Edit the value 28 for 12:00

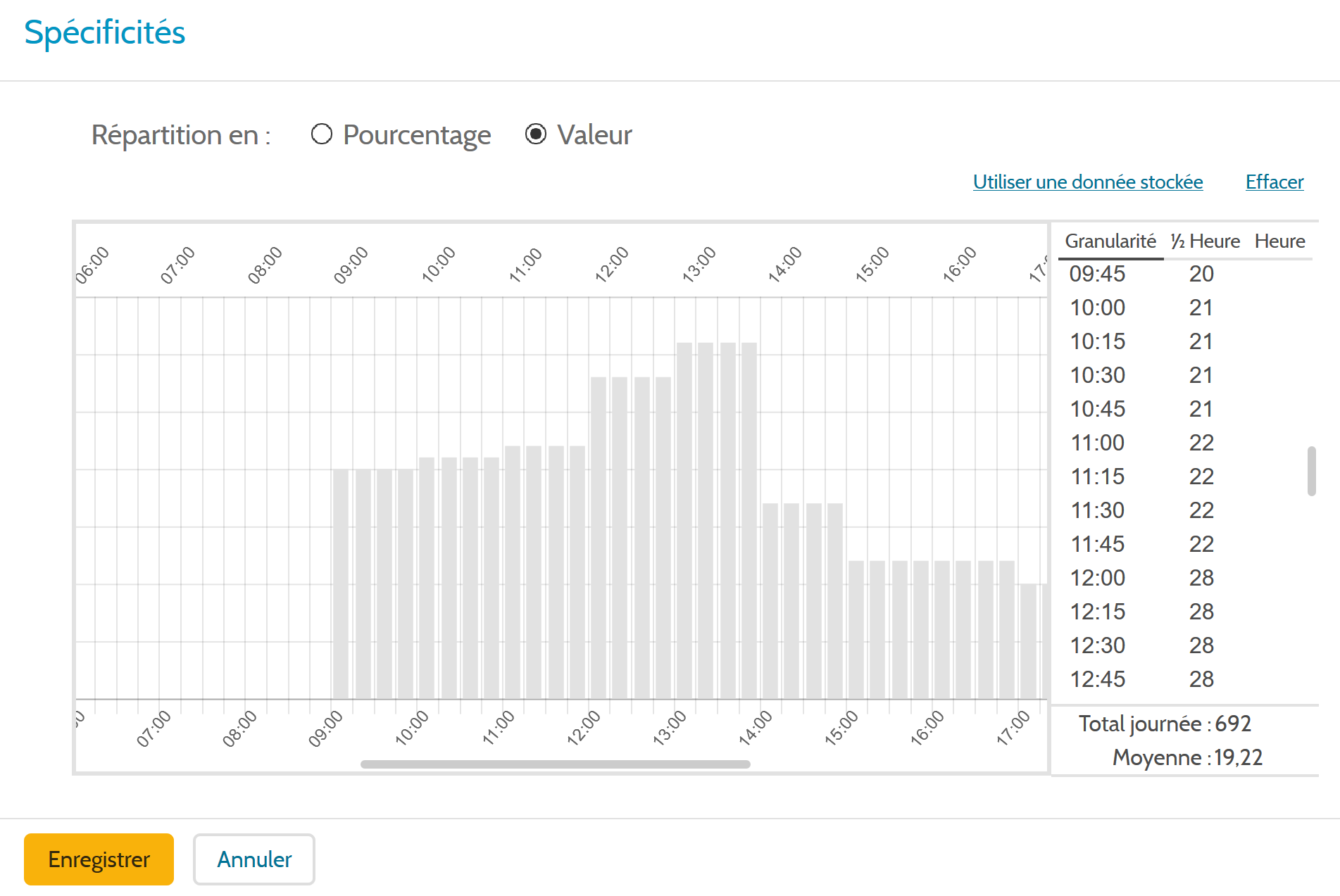pyautogui.click(x=1201, y=578)
